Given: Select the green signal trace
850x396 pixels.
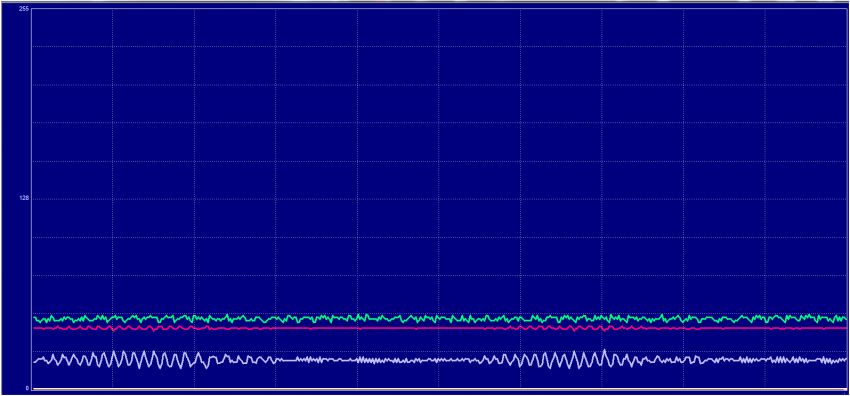Looking at the screenshot, I should click(x=440, y=319).
